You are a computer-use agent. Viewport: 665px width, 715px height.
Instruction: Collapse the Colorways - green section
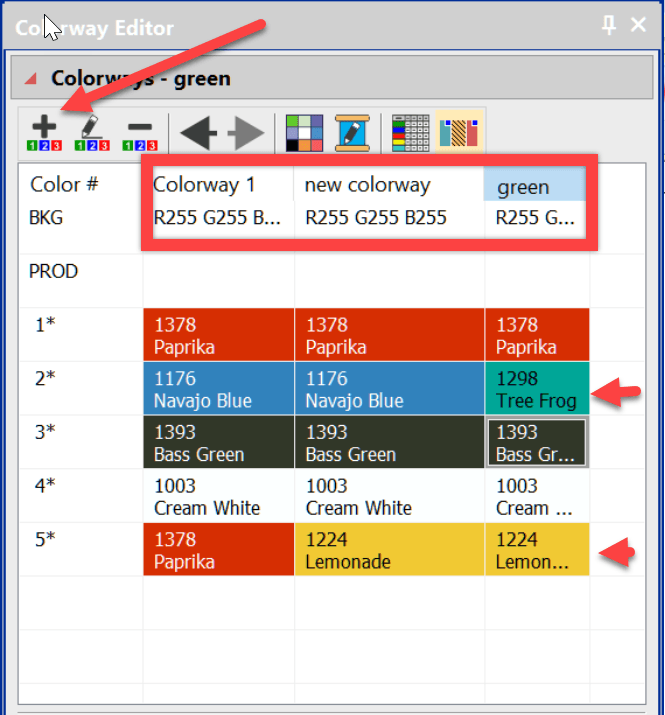31,78
